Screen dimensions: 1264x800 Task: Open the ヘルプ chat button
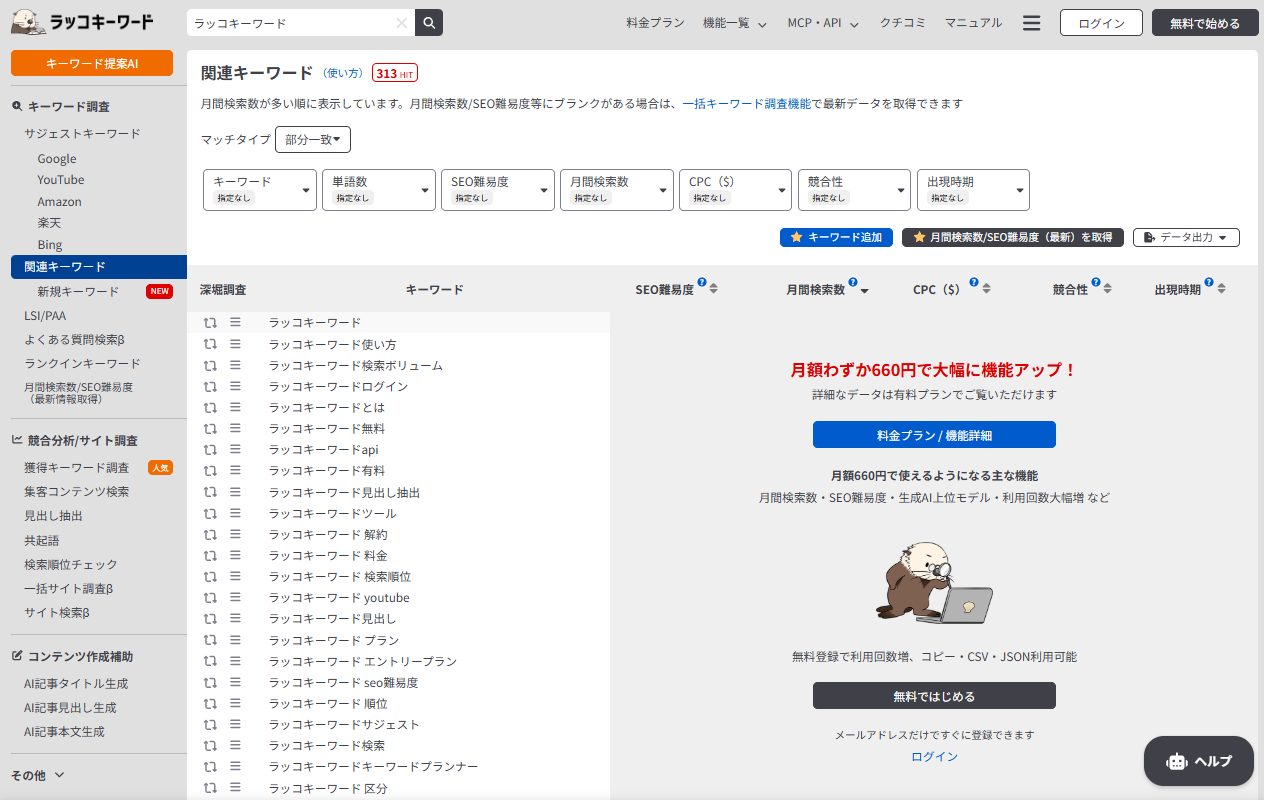click(x=1199, y=761)
